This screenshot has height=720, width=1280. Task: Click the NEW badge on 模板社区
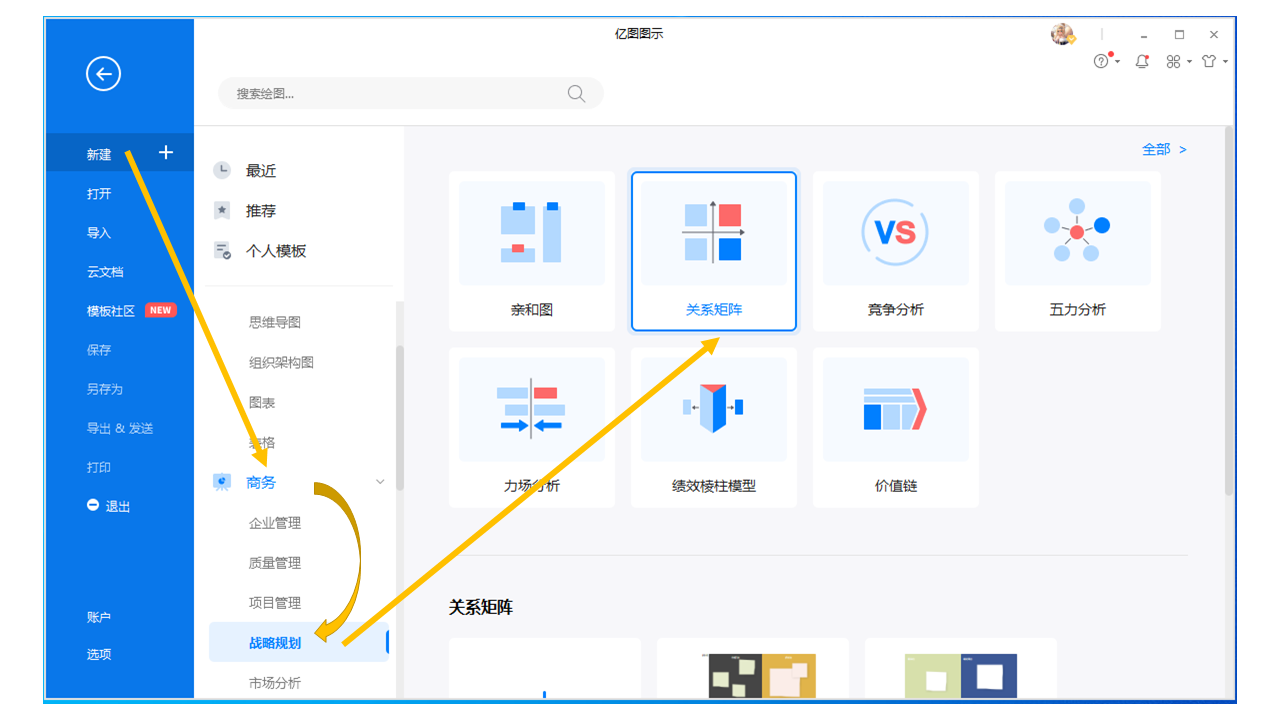click(x=161, y=310)
